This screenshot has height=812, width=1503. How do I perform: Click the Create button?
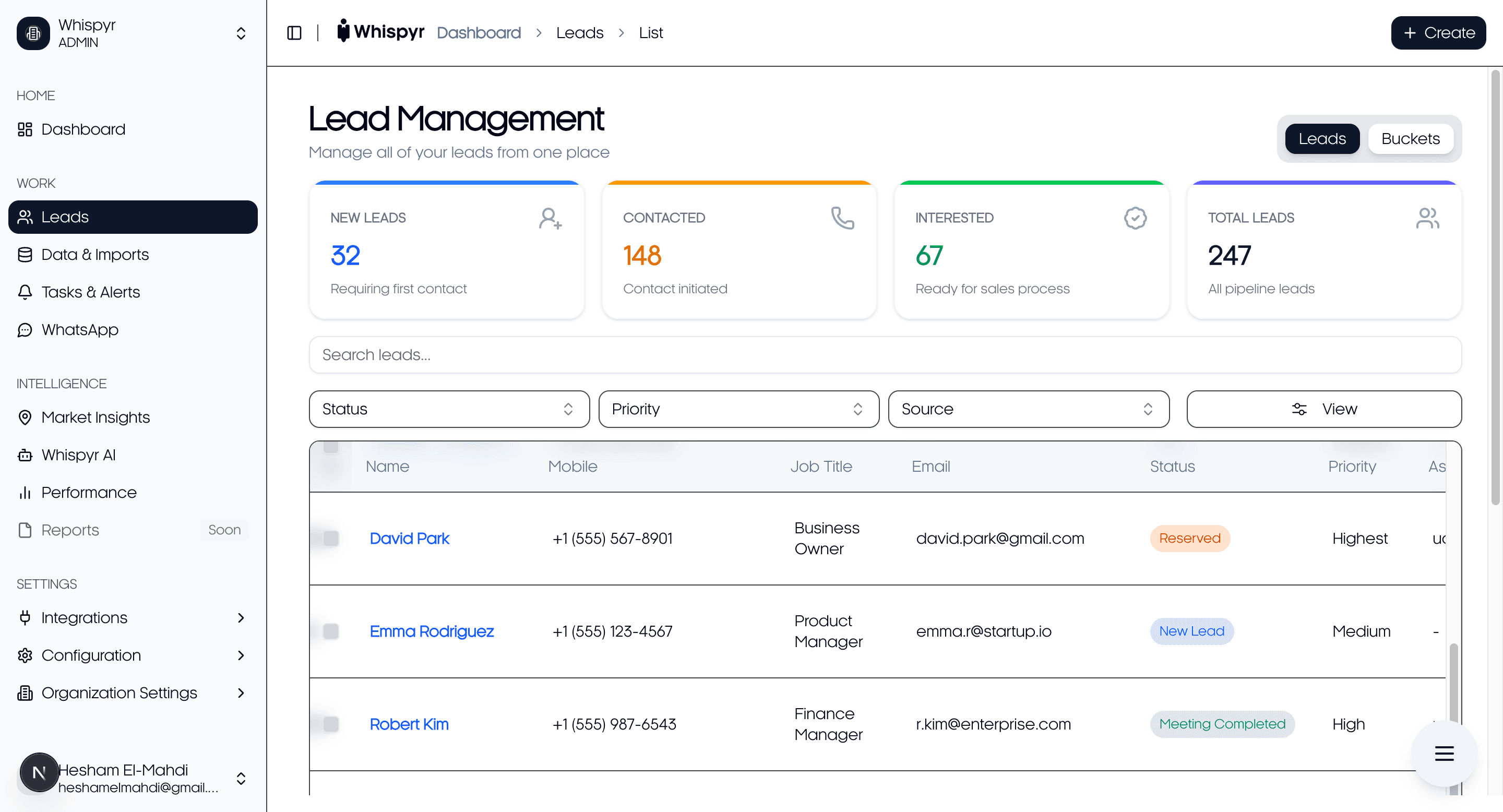click(1438, 33)
